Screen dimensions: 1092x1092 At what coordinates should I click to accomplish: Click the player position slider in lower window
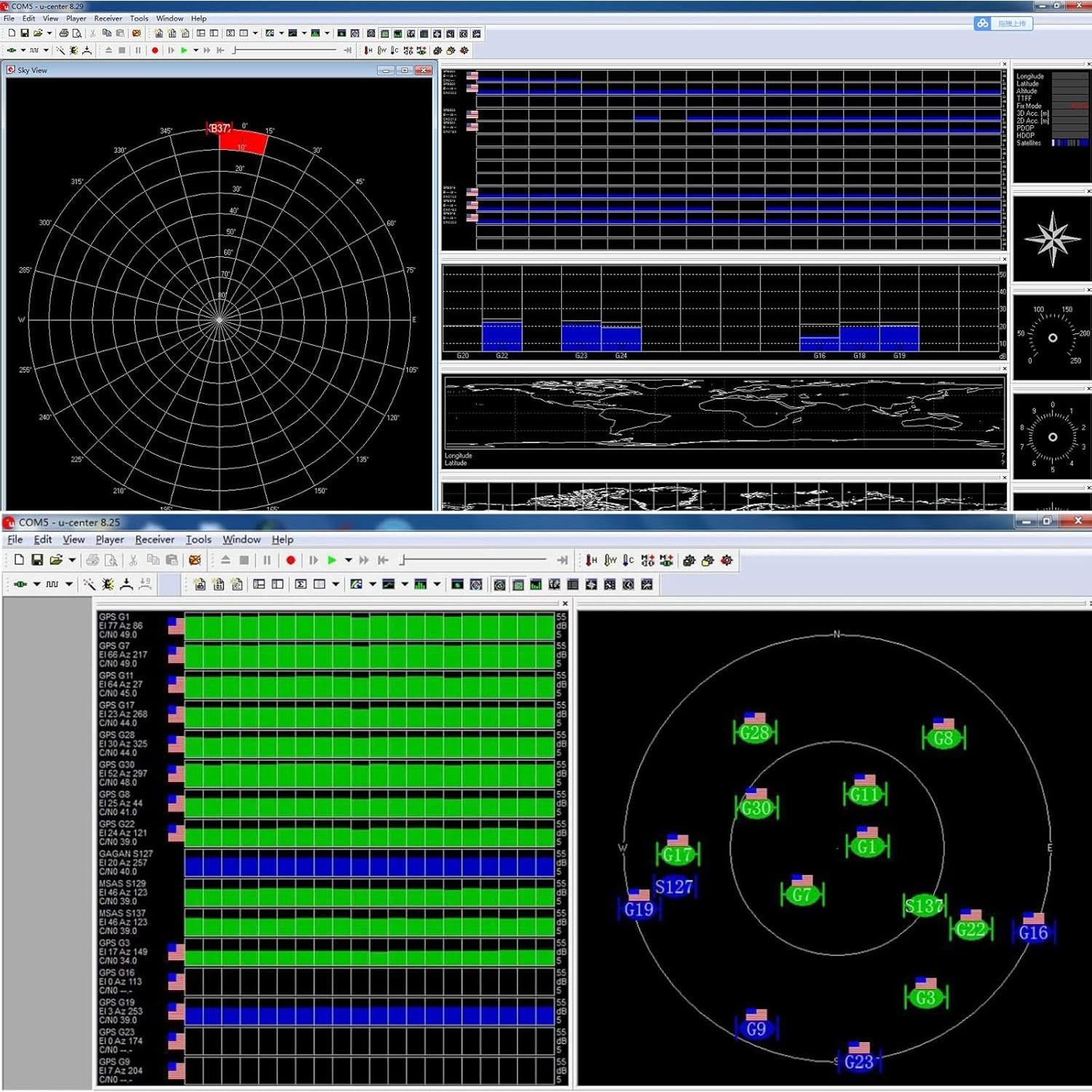coord(473,560)
